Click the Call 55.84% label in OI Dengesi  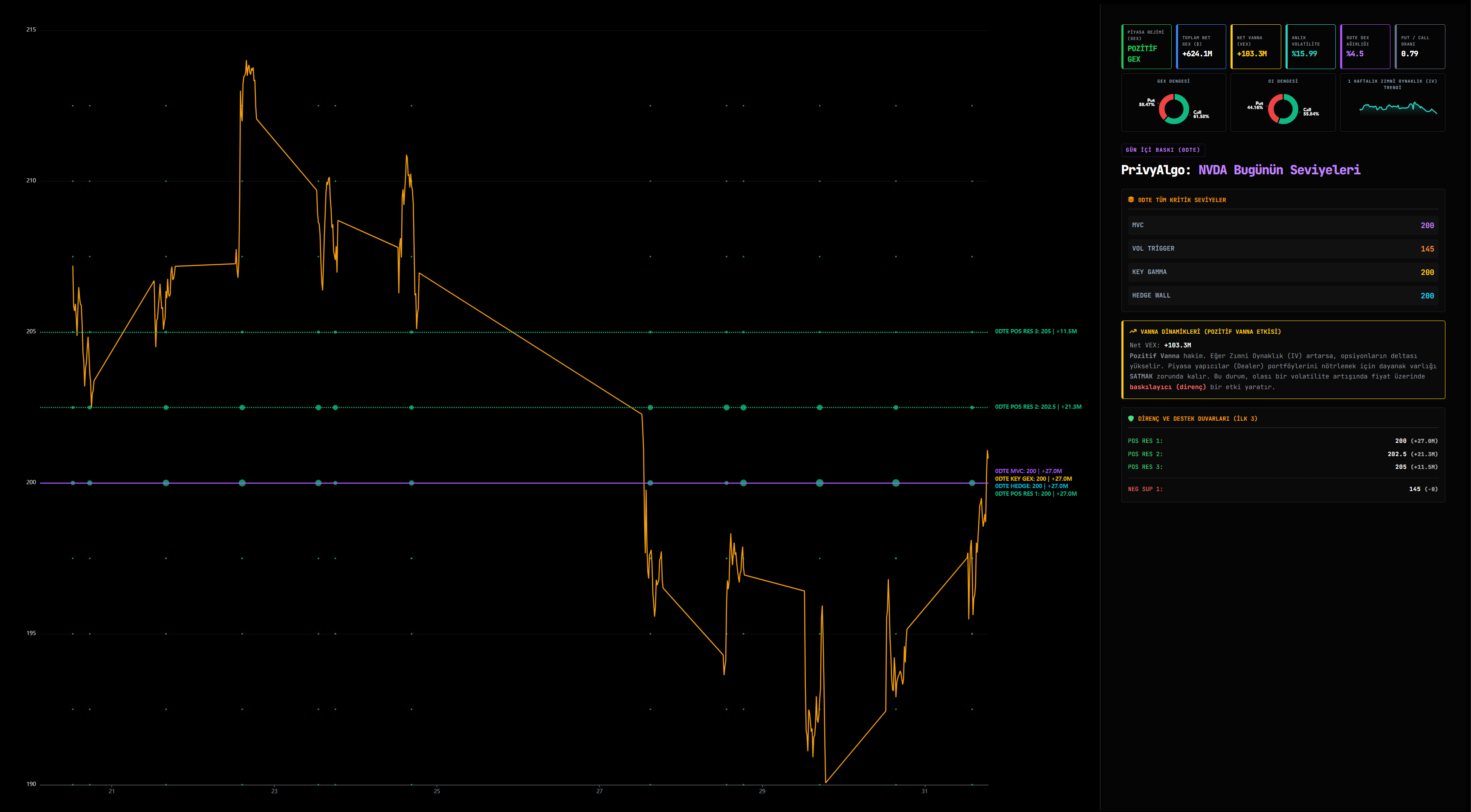[x=1311, y=111]
